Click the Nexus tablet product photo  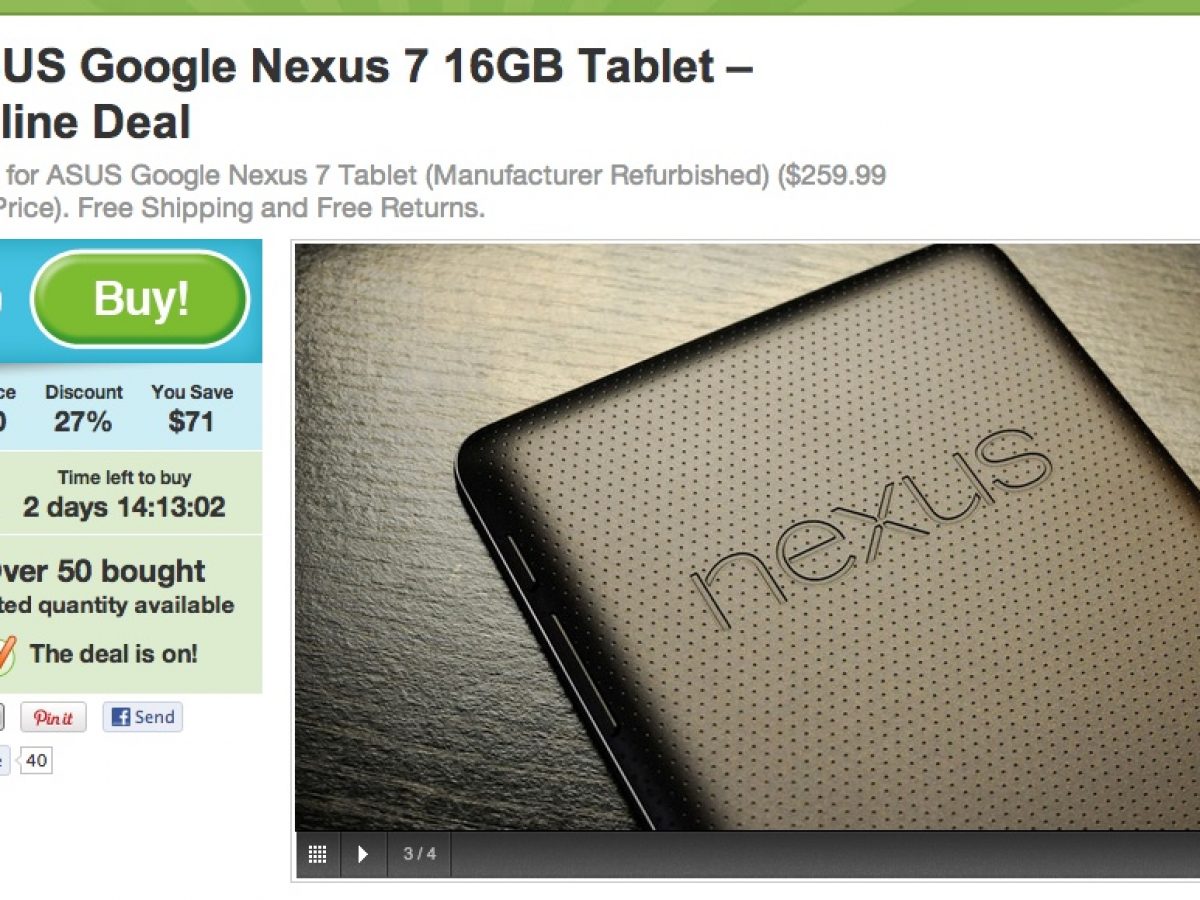(747, 536)
